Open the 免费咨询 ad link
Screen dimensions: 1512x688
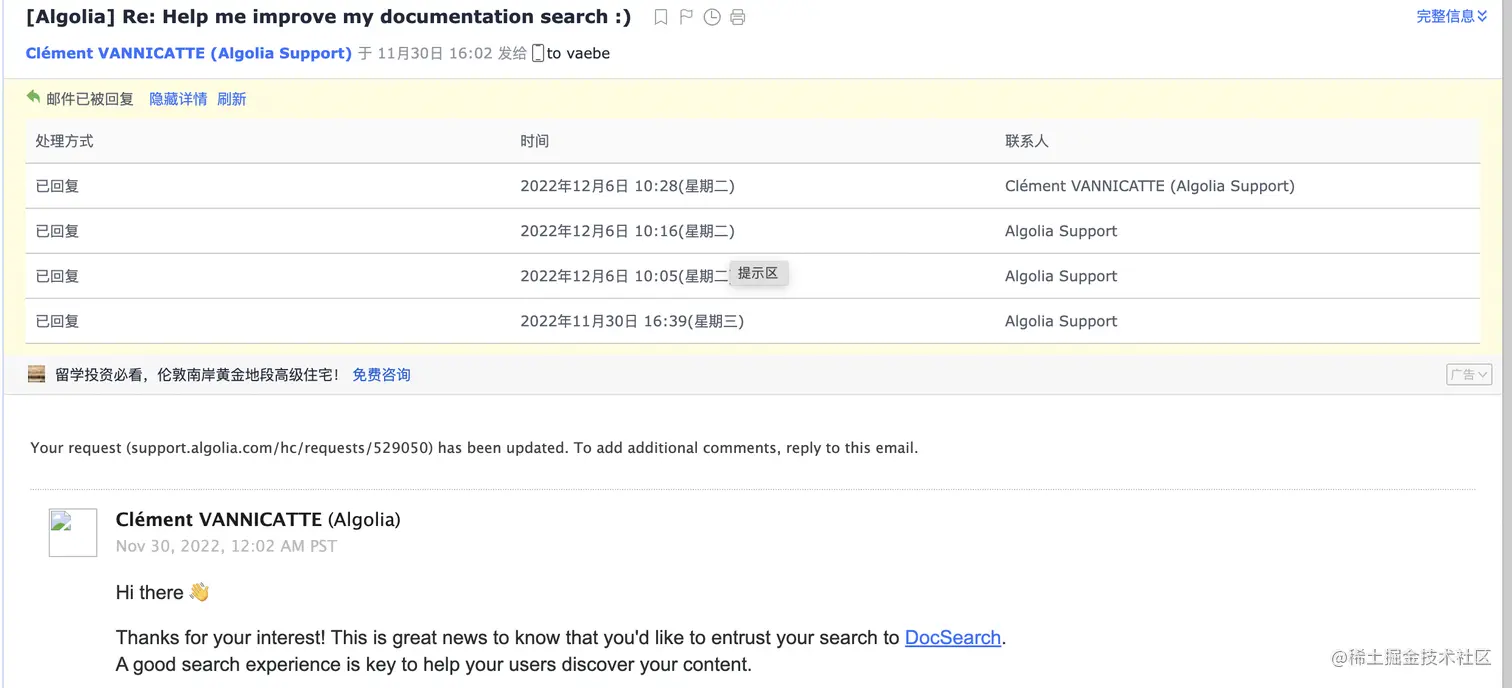pyautogui.click(x=381, y=375)
